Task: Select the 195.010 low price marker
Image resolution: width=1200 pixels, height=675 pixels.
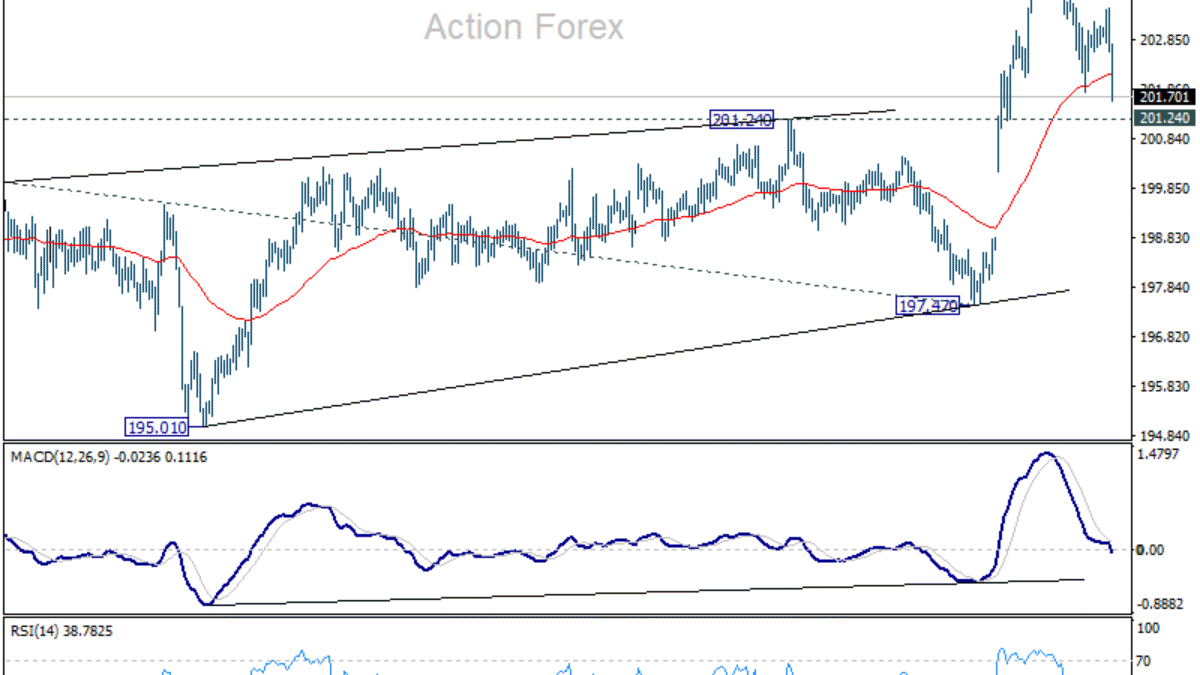Action: pos(156,427)
